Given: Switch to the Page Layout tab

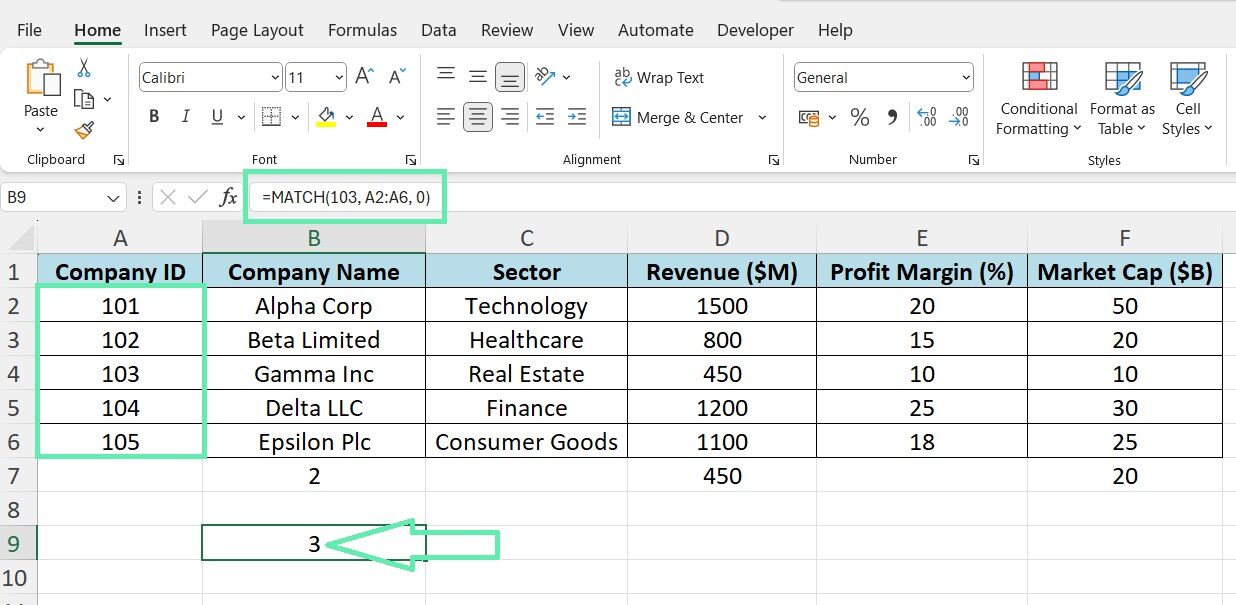Looking at the screenshot, I should tap(257, 30).
